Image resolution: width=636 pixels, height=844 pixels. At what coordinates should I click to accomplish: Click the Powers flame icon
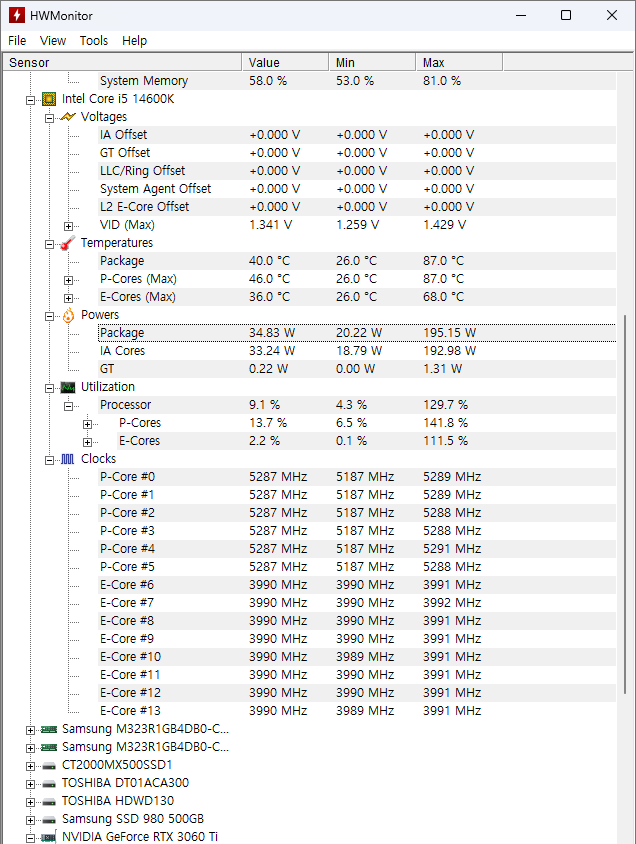point(68,315)
